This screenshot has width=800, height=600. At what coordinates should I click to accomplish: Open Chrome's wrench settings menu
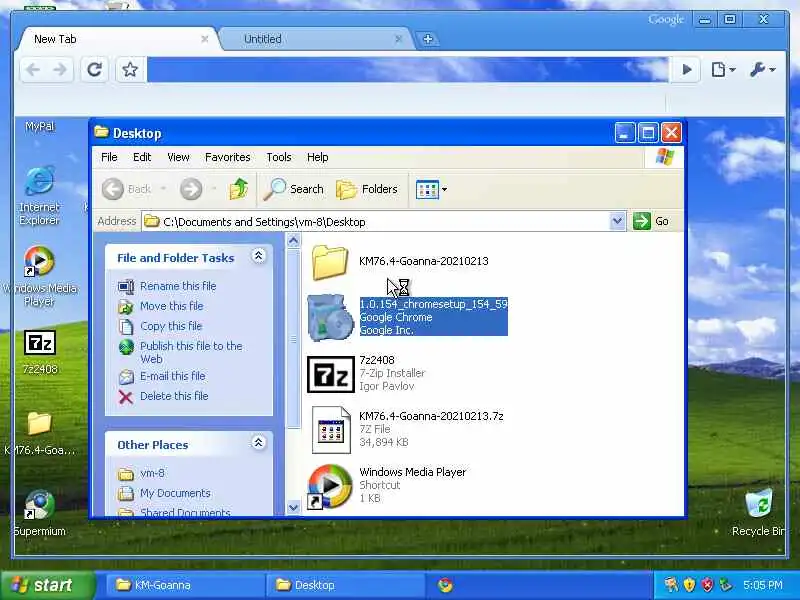point(762,69)
